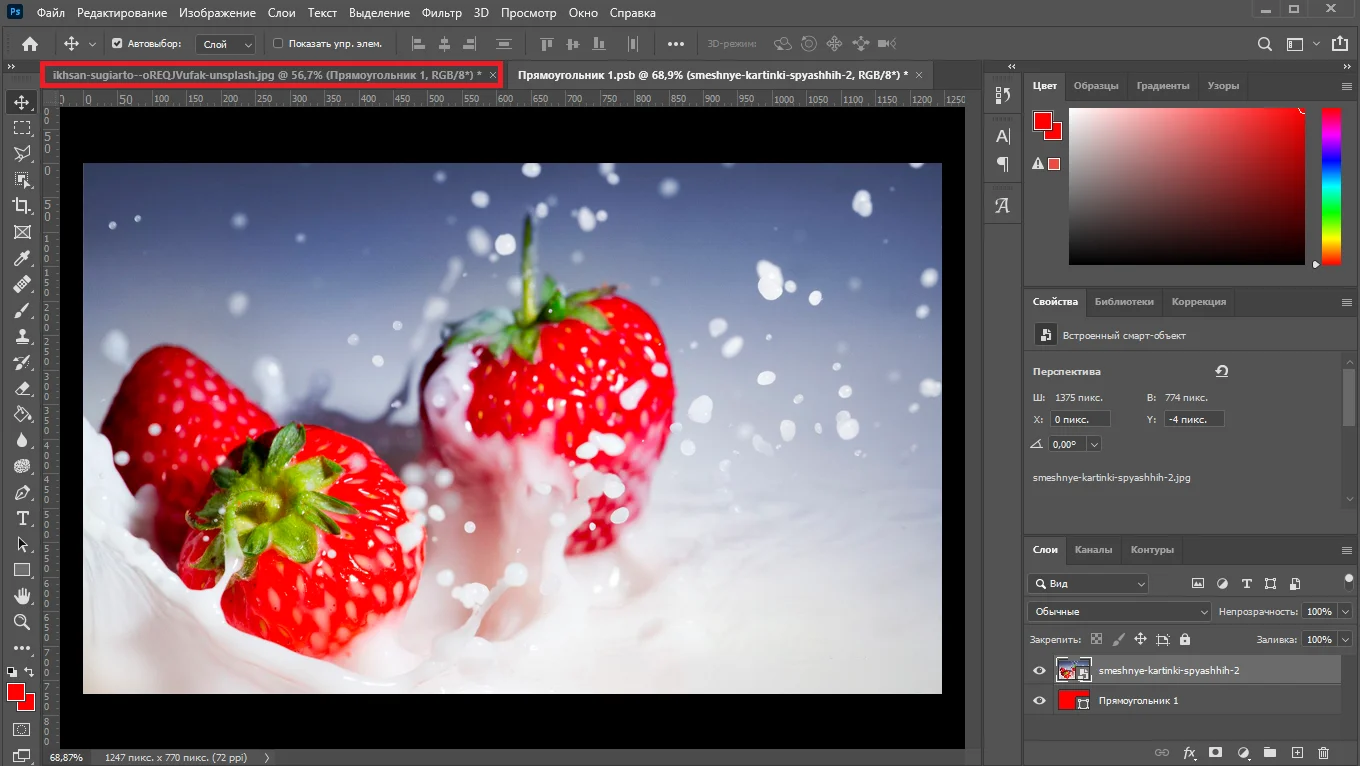Click the hue spectrum slider

[1331, 186]
